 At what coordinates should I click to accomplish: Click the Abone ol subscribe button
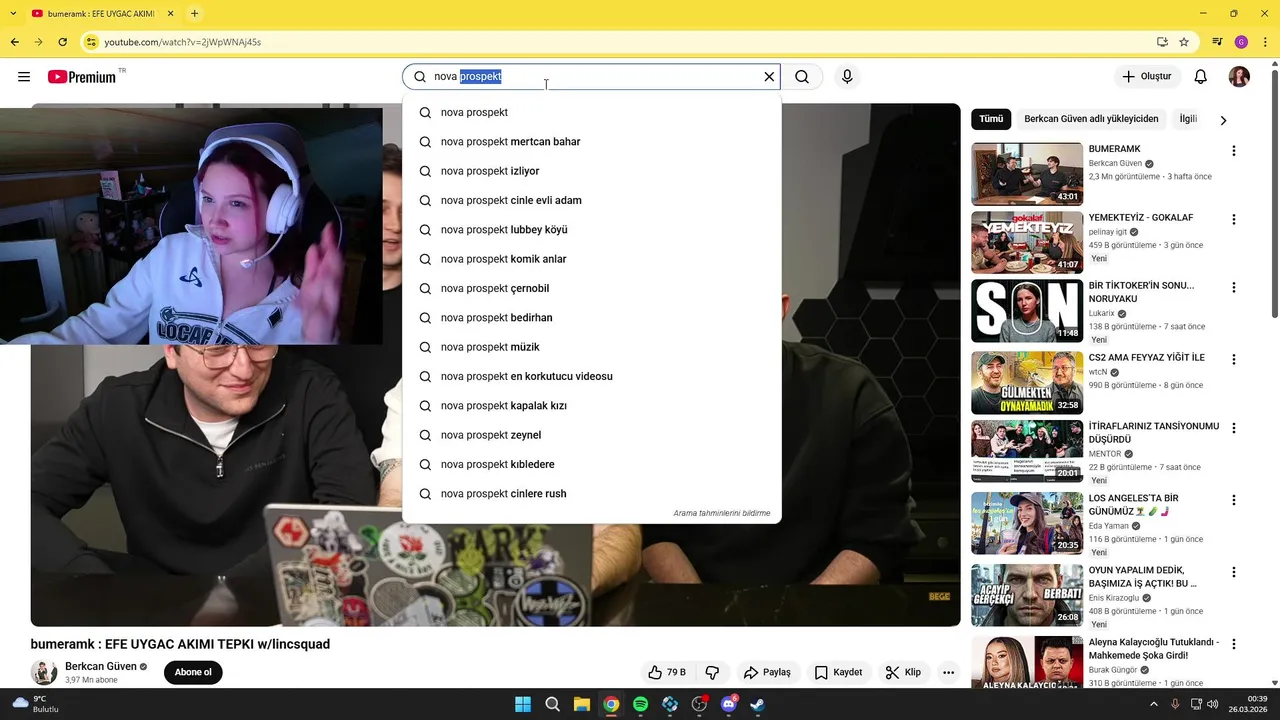[x=193, y=672]
